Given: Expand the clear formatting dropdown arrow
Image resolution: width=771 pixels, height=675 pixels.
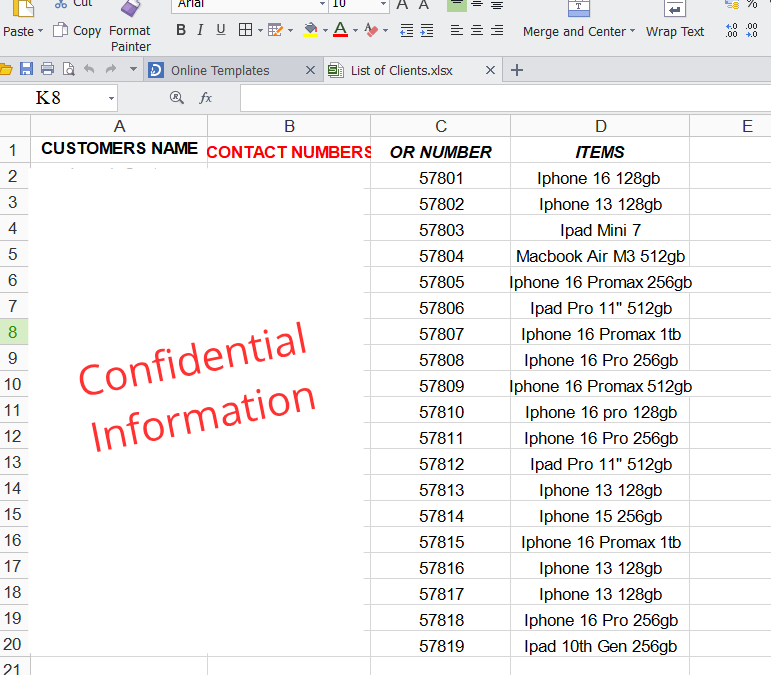Looking at the screenshot, I should tap(386, 30).
